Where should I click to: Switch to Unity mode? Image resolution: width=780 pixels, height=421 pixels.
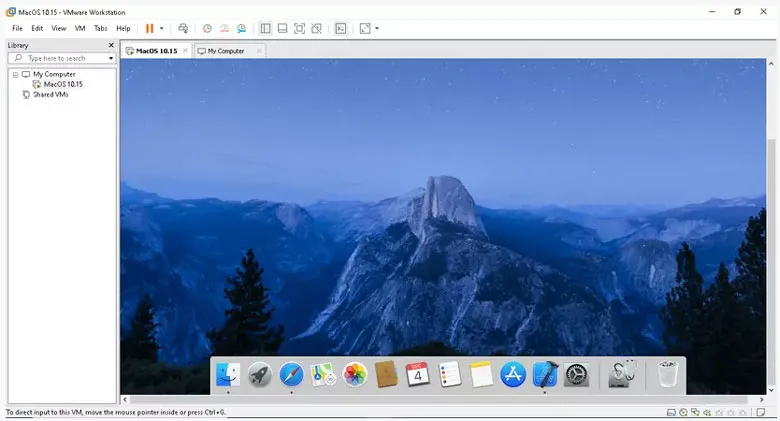tap(316, 28)
